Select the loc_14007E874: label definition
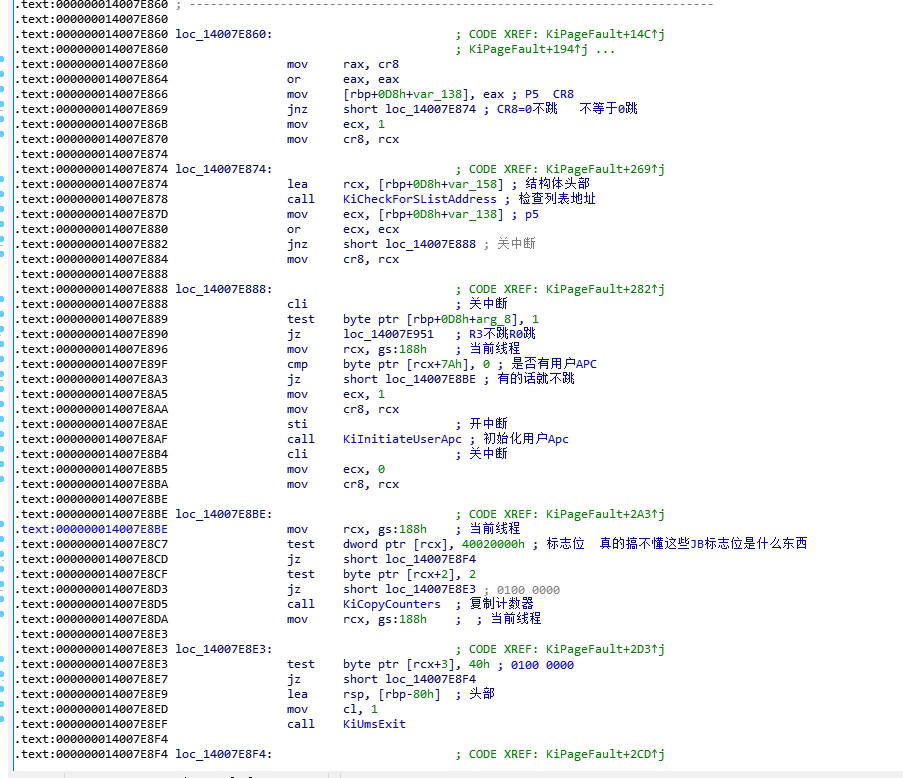Viewport: 903px width, 778px height. tap(223, 169)
